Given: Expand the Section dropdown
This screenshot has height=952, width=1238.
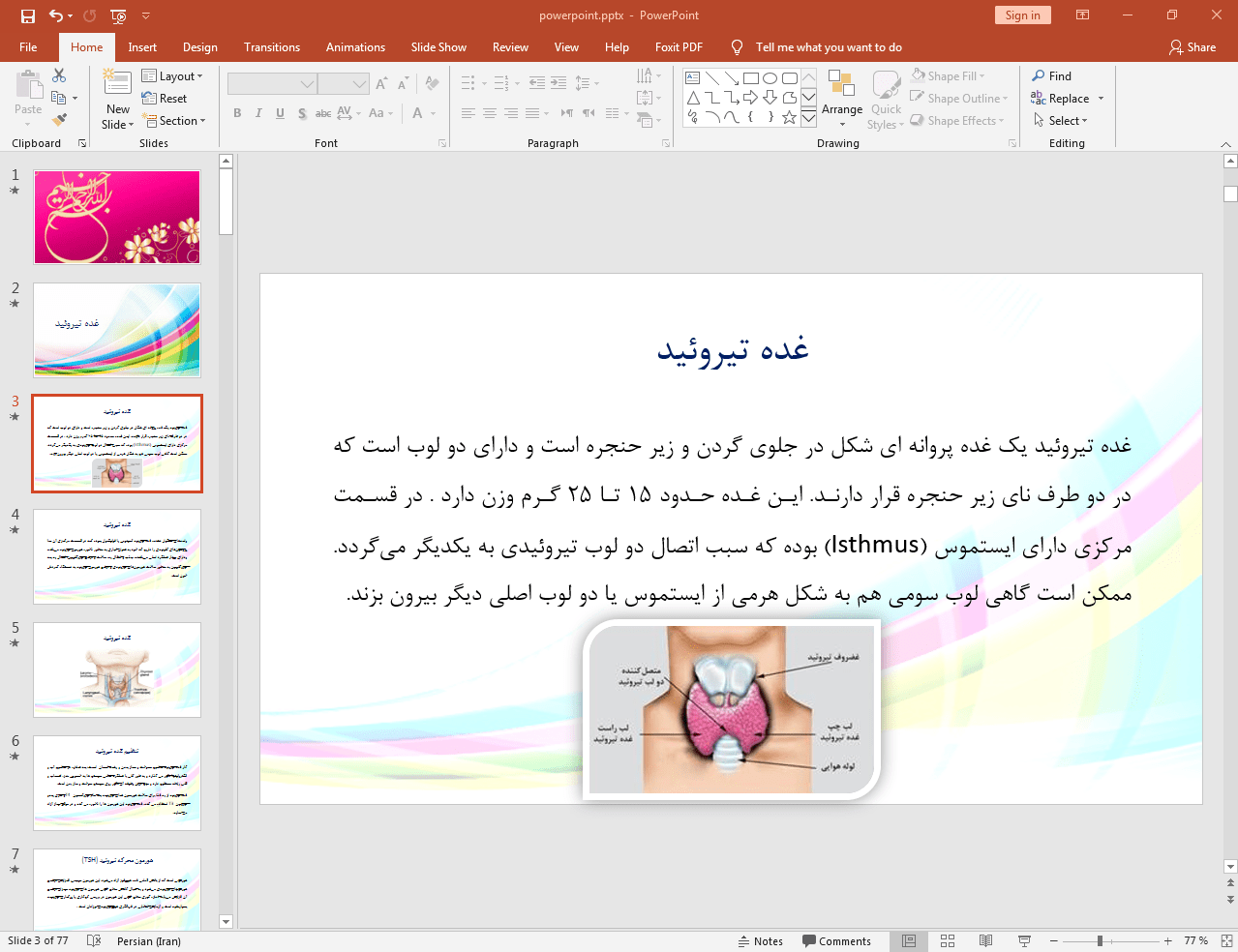Looking at the screenshot, I should [x=174, y=121].
